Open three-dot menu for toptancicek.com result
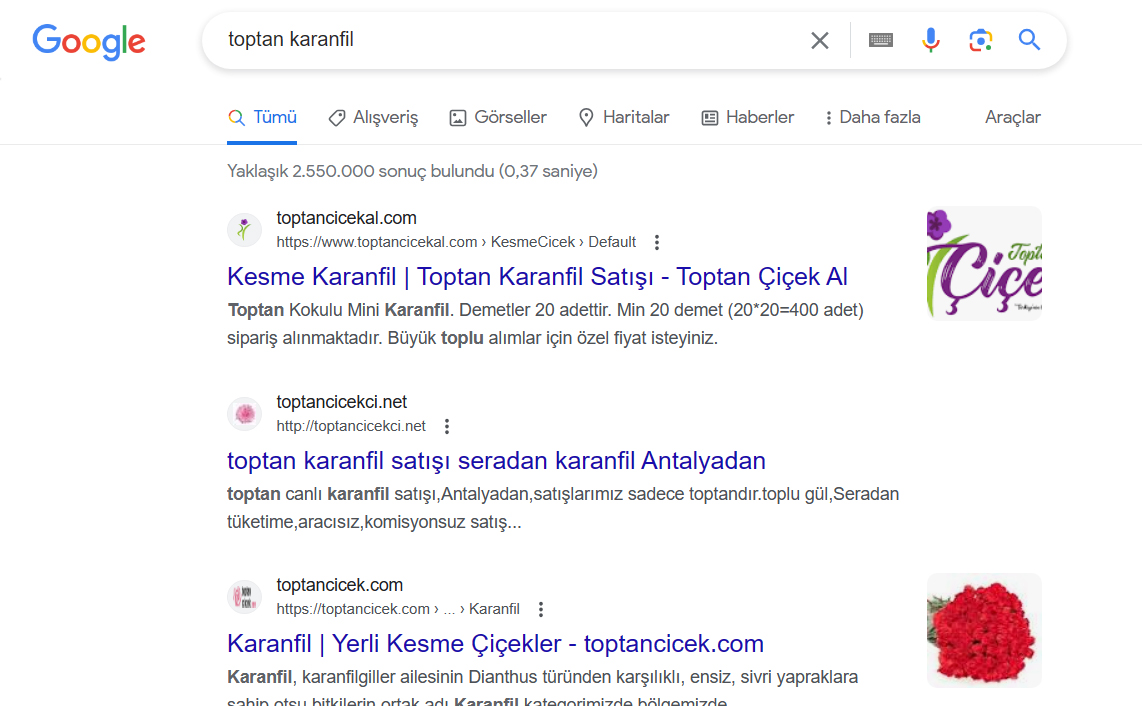This screenshot has width=1142, height=706. click(541, 609)
